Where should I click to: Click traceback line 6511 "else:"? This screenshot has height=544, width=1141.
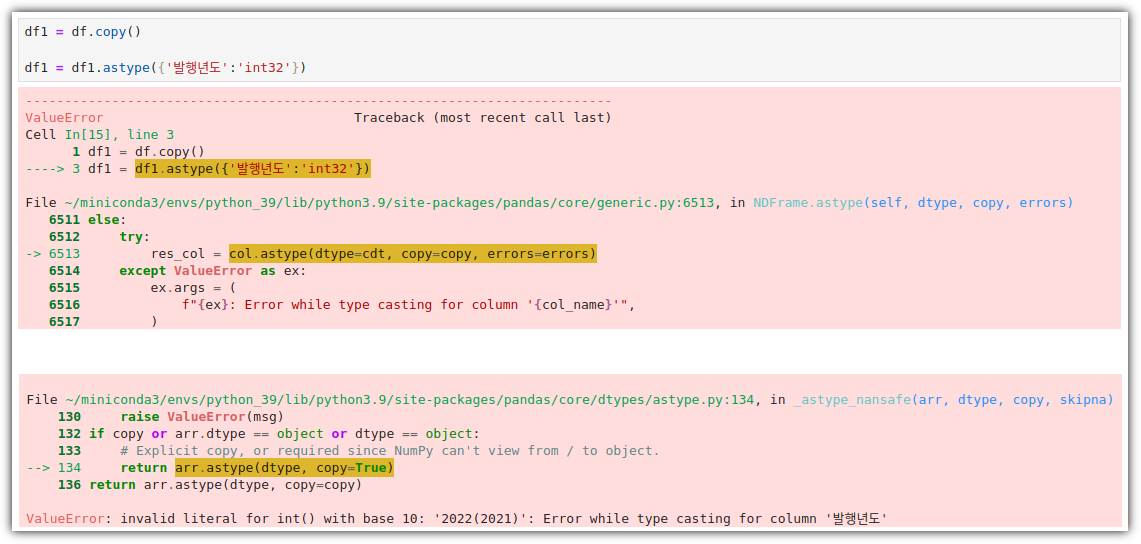pyautogui.click(x=87, y=220)
